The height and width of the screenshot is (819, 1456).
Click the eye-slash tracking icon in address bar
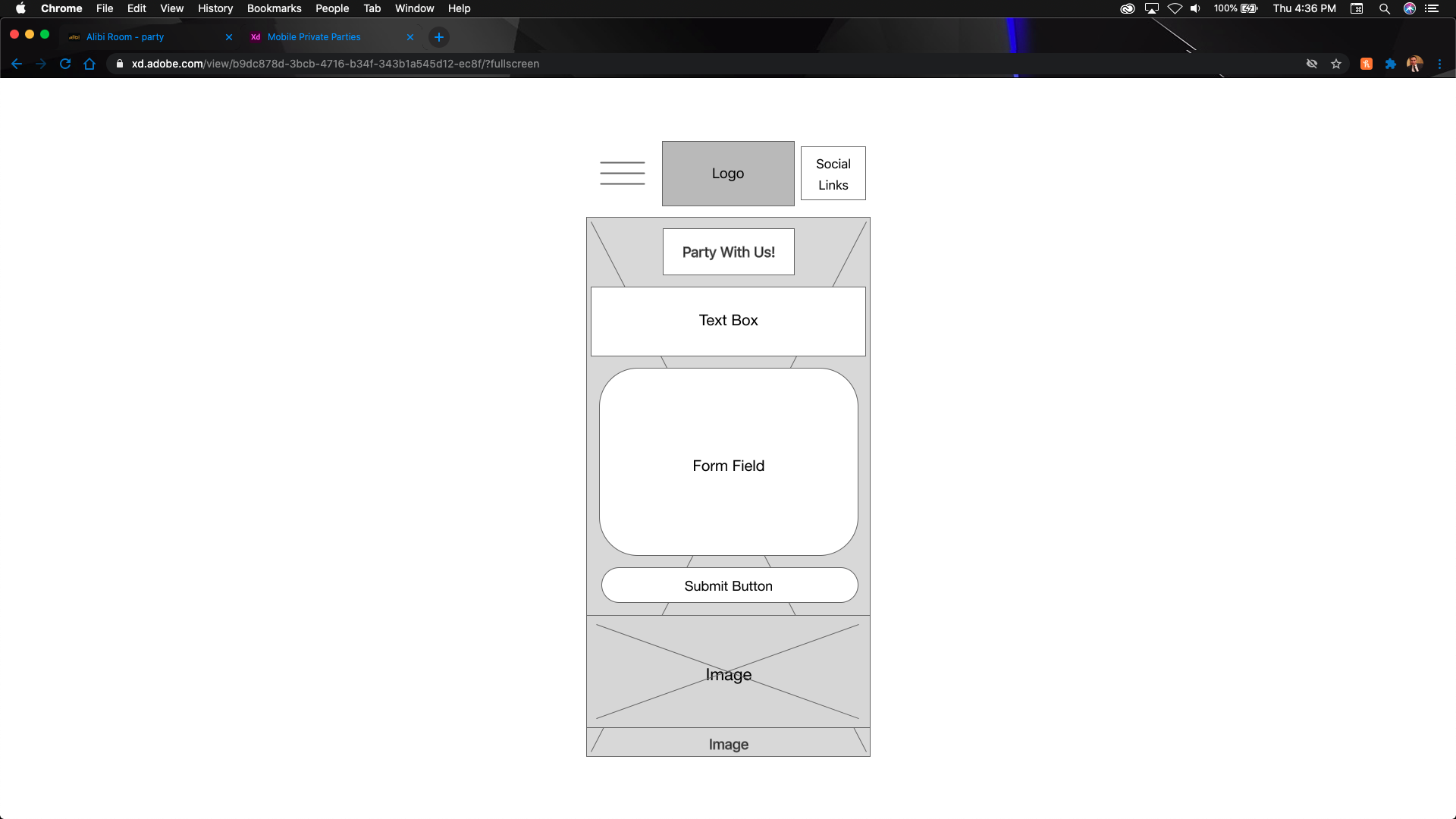point(1311,64)
